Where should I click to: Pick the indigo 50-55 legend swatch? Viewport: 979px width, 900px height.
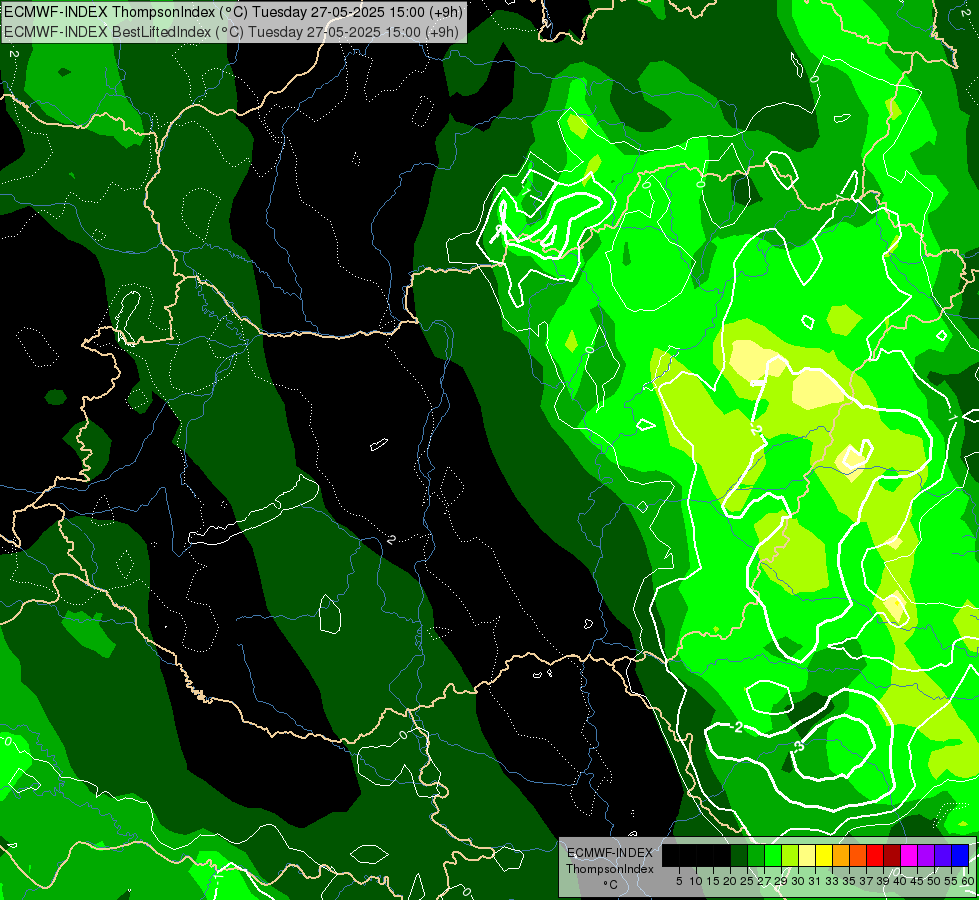pyautogui.click(x=943, y=855)
